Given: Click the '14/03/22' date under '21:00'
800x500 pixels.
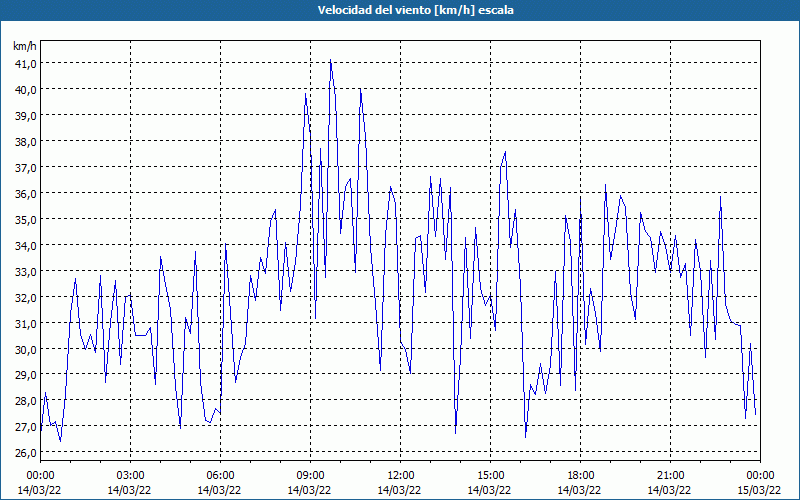Looking at the screenshot, I should point(669,490).
